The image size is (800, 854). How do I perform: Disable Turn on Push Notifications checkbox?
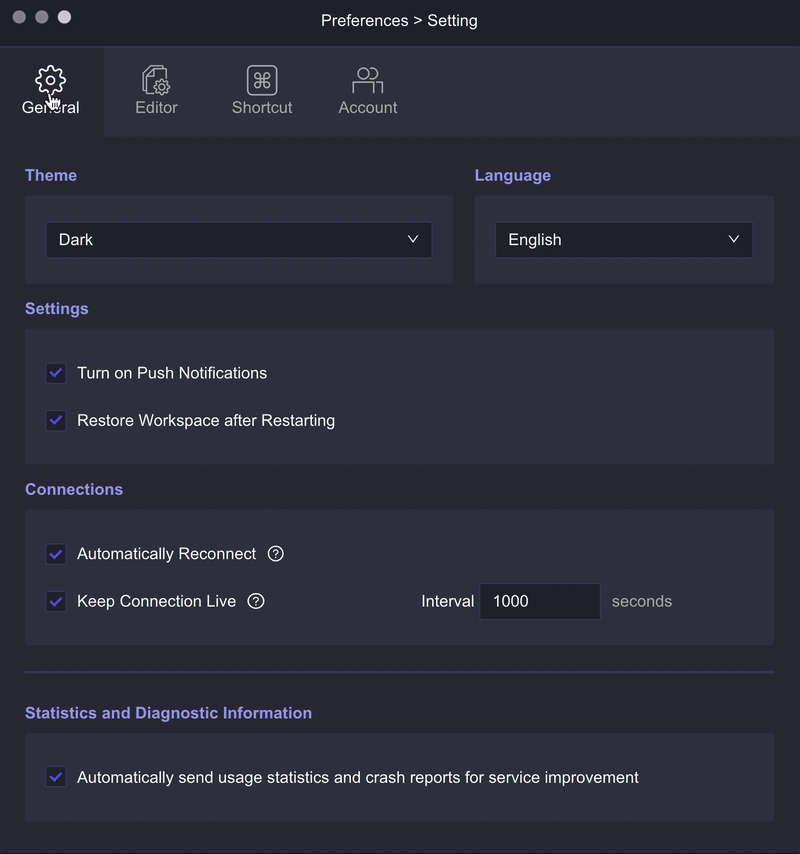pos(56,373)
